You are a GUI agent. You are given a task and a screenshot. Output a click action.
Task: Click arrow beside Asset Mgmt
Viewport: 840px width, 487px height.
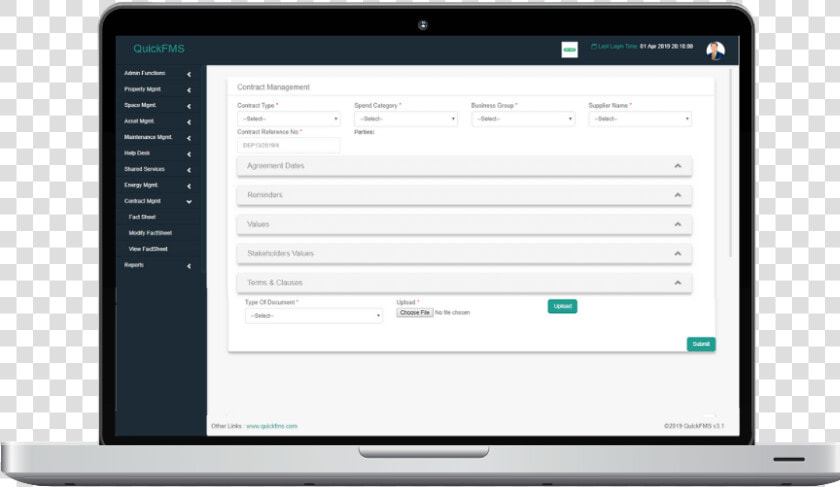pyautogui.click(x=189, y=122)
